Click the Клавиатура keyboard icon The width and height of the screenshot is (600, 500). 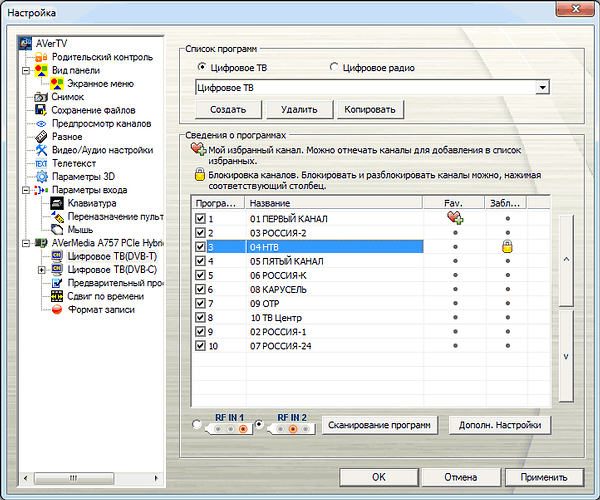point(57,203)
